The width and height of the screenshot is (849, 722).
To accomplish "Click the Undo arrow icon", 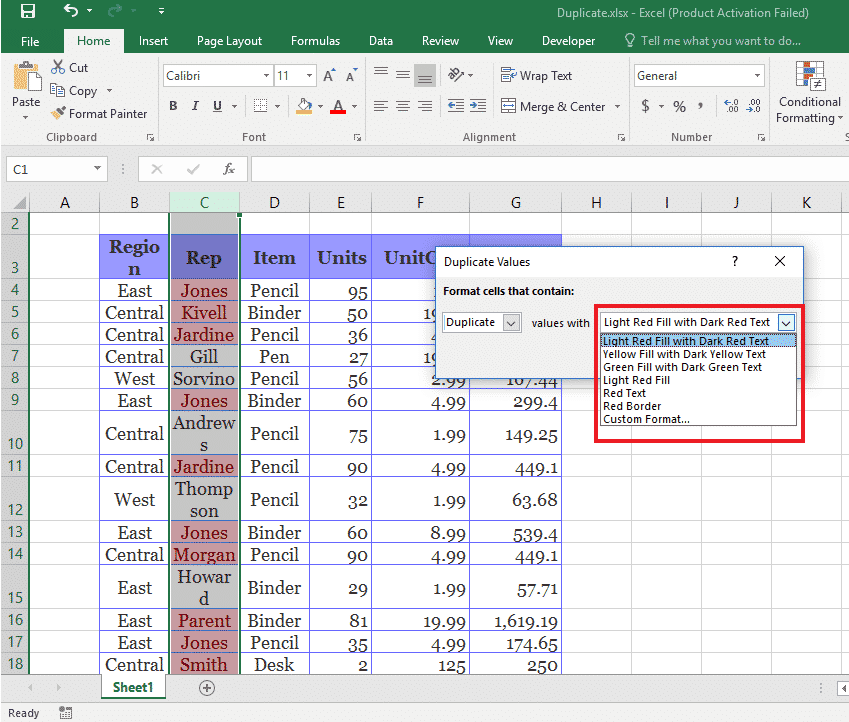I will pos(71,12).
